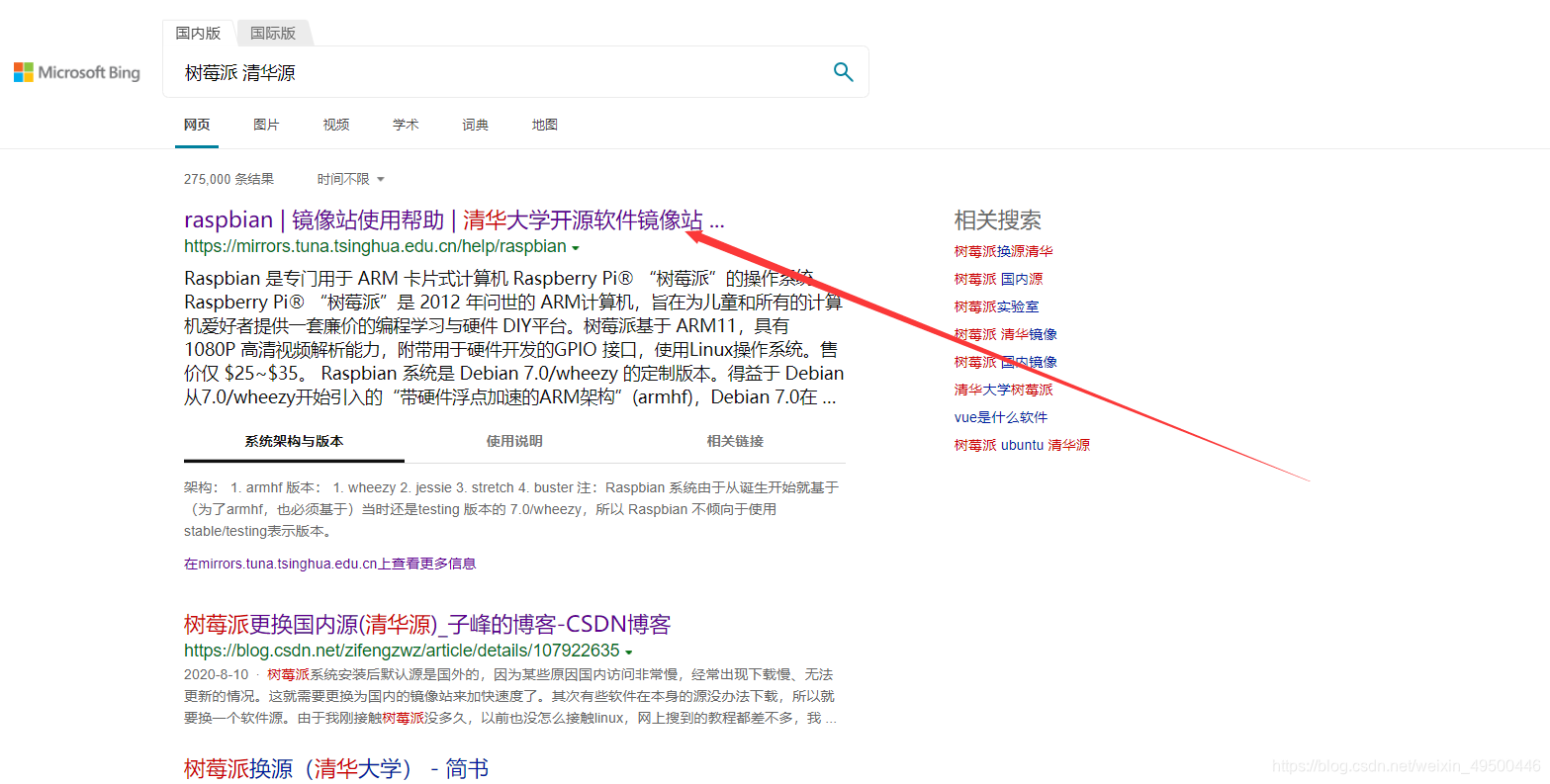Open the 词典 search tab
The height and width of the screenshot is (784, 1550).
click(475, 125)
